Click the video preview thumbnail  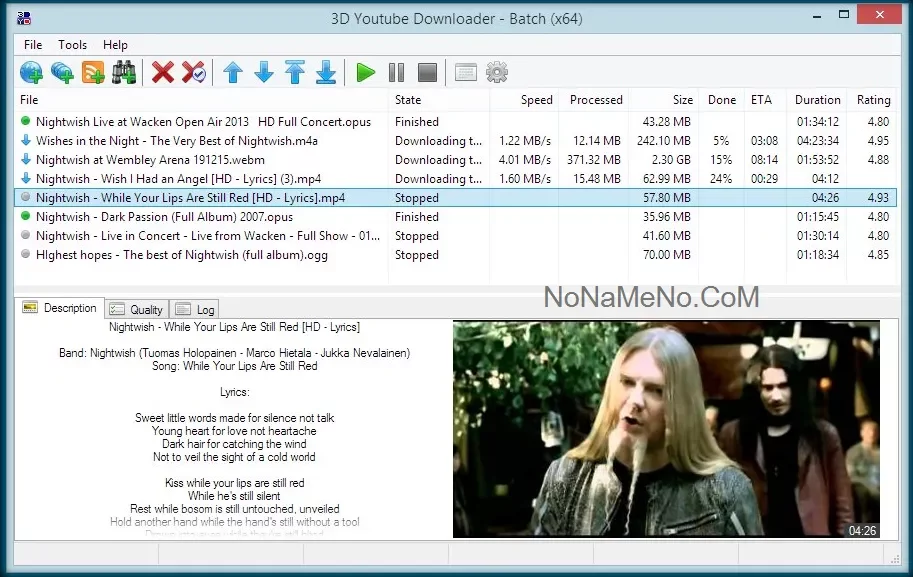click(666, 429)
